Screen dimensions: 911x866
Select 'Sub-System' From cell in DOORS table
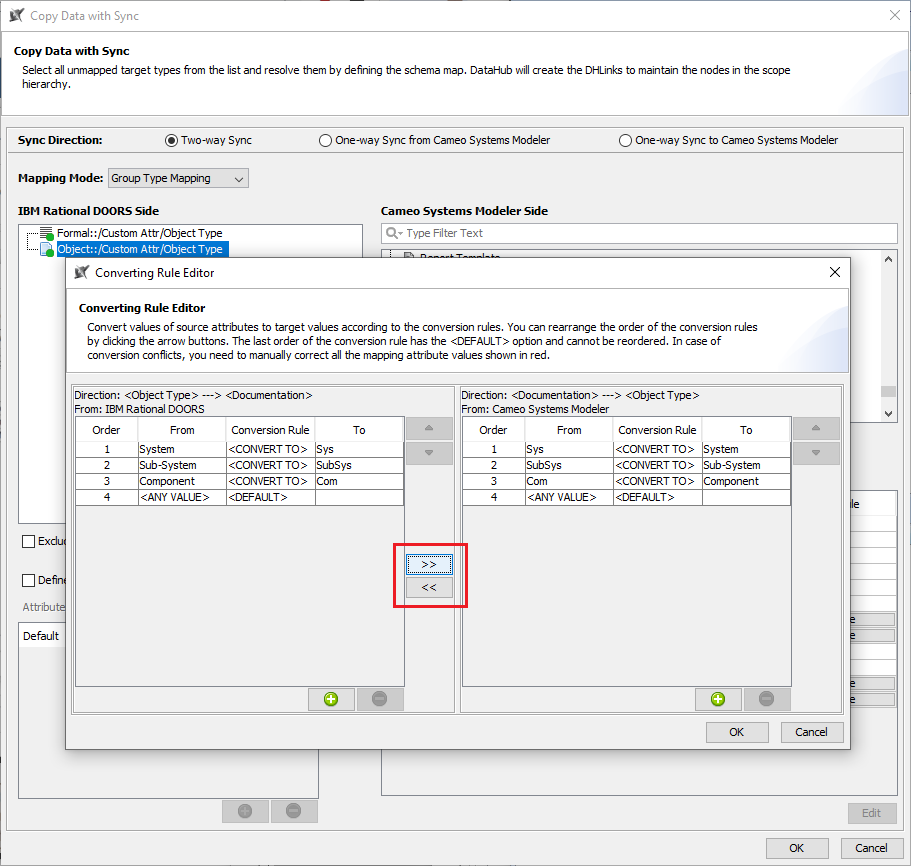[182, 465]
